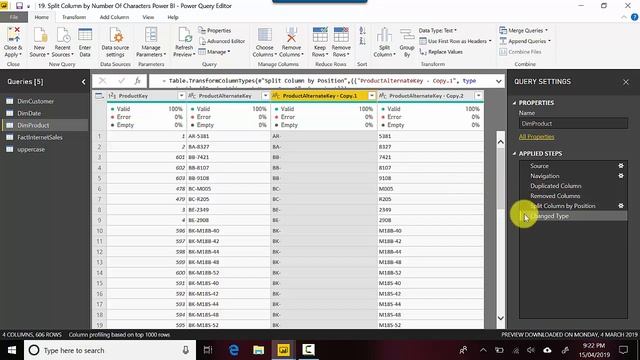Click the query Name input field
640x360 pixels.
573,123
